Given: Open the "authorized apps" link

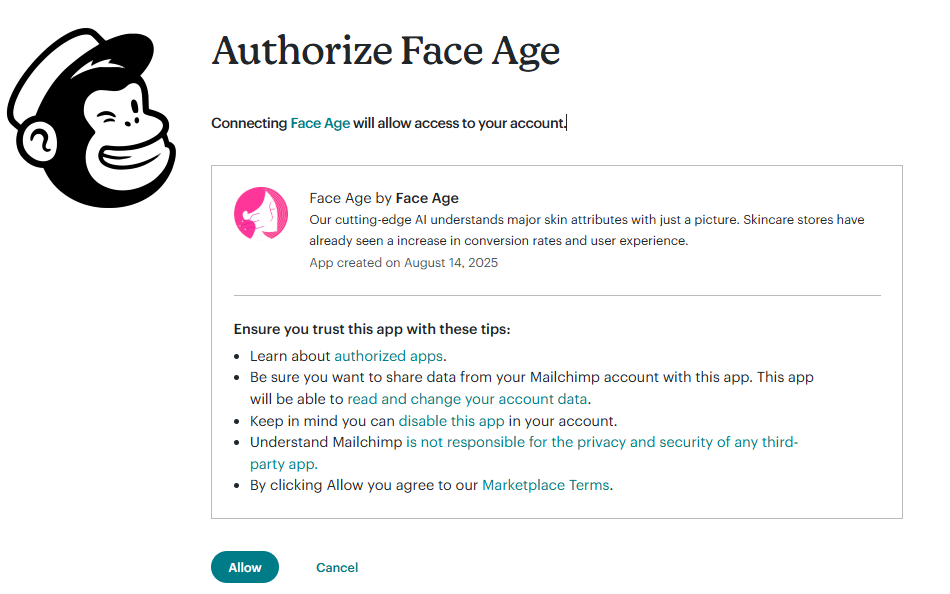Looking at the screenshot, I should (389, 356).
